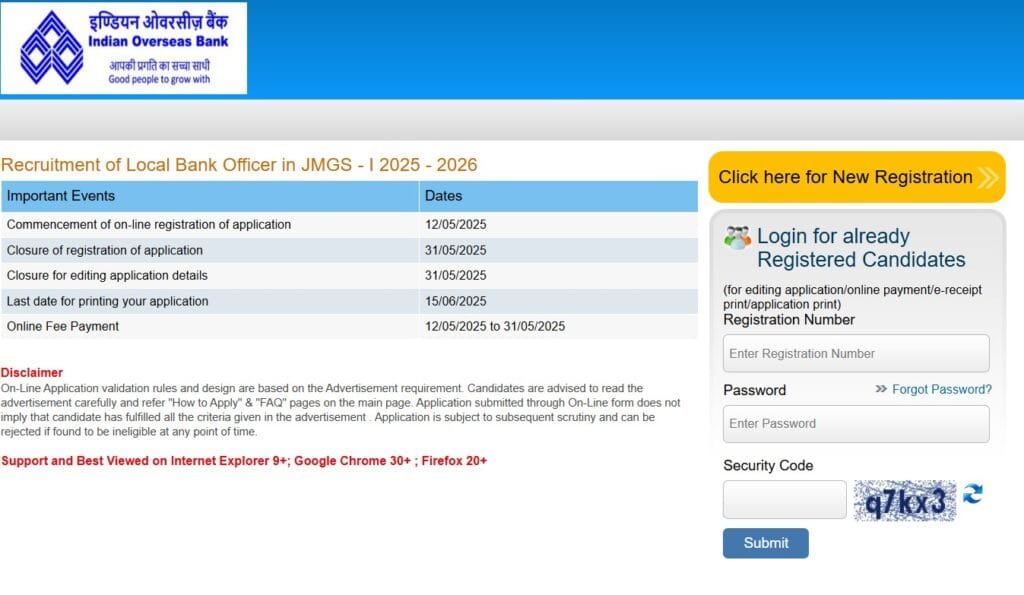
Task: Click the empty Security Code text box
Action: pos(784,500)
